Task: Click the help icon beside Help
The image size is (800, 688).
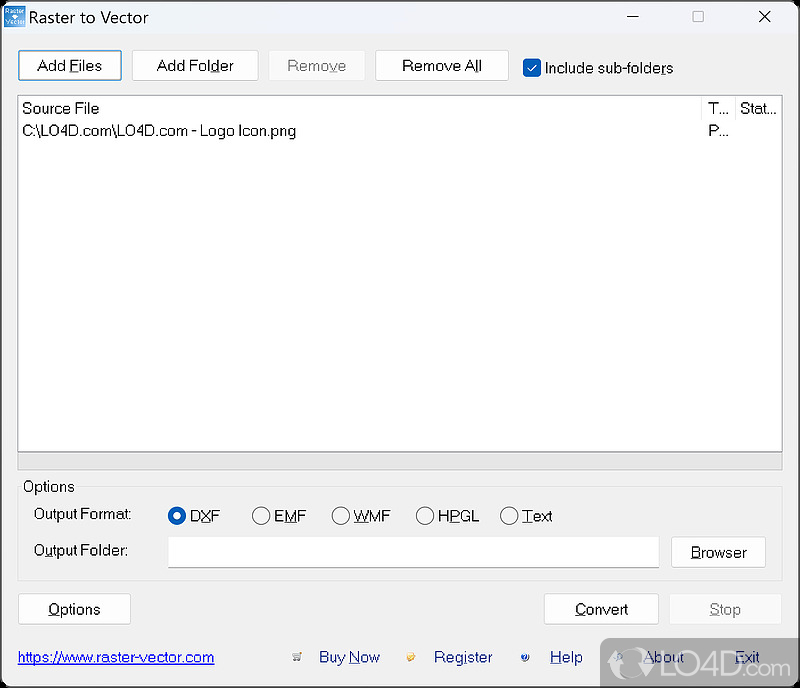Action: coord(525,657)
